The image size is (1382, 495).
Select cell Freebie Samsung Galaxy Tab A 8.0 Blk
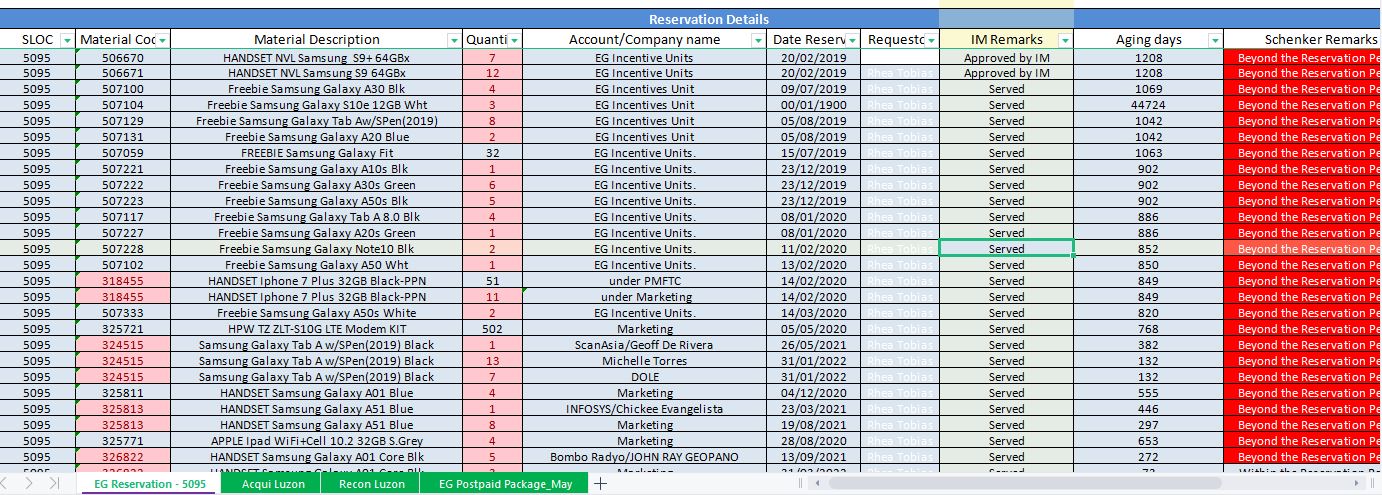coord(317,217)
